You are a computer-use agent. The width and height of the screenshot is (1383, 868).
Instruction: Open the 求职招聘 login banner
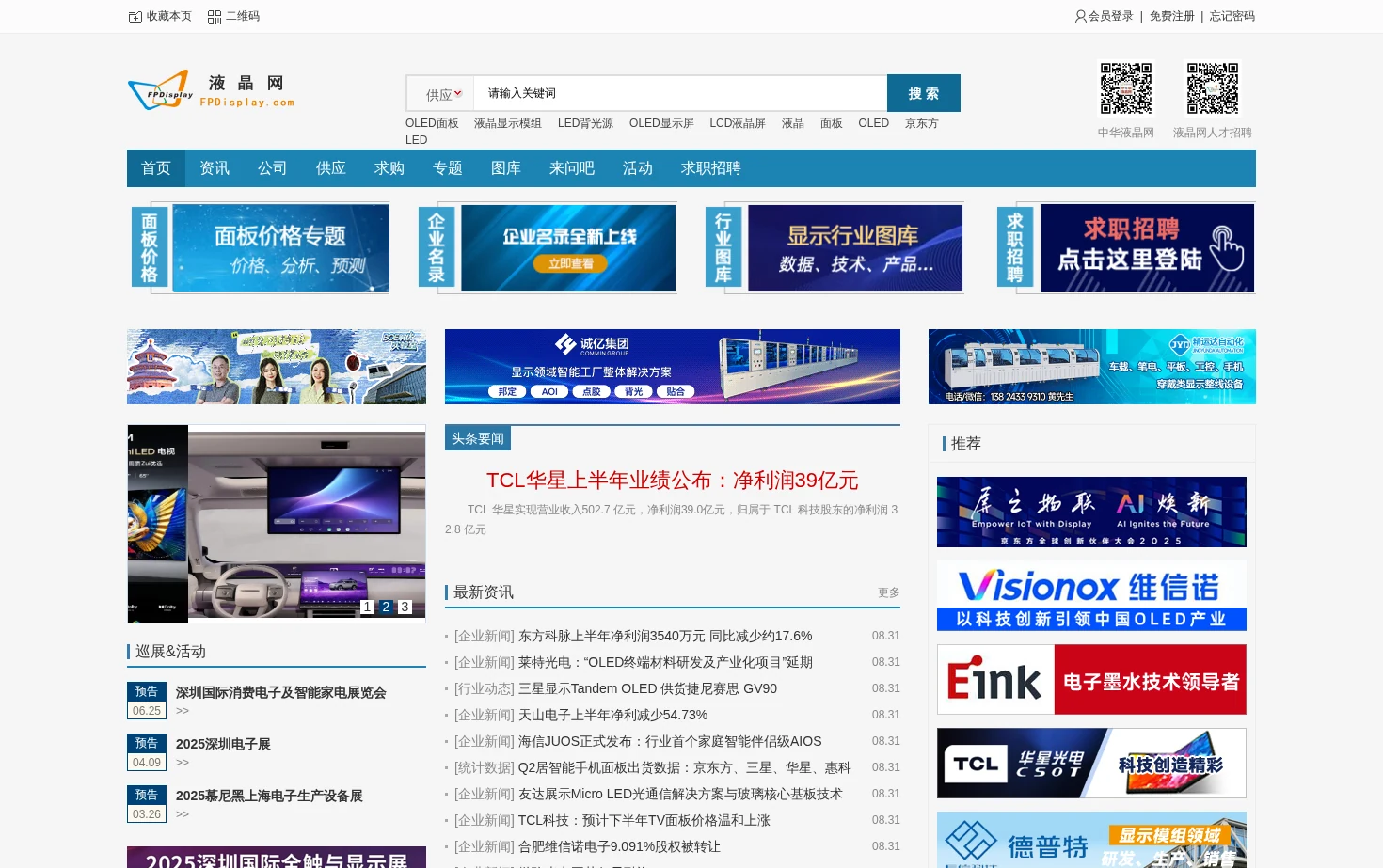point(1126,248)
